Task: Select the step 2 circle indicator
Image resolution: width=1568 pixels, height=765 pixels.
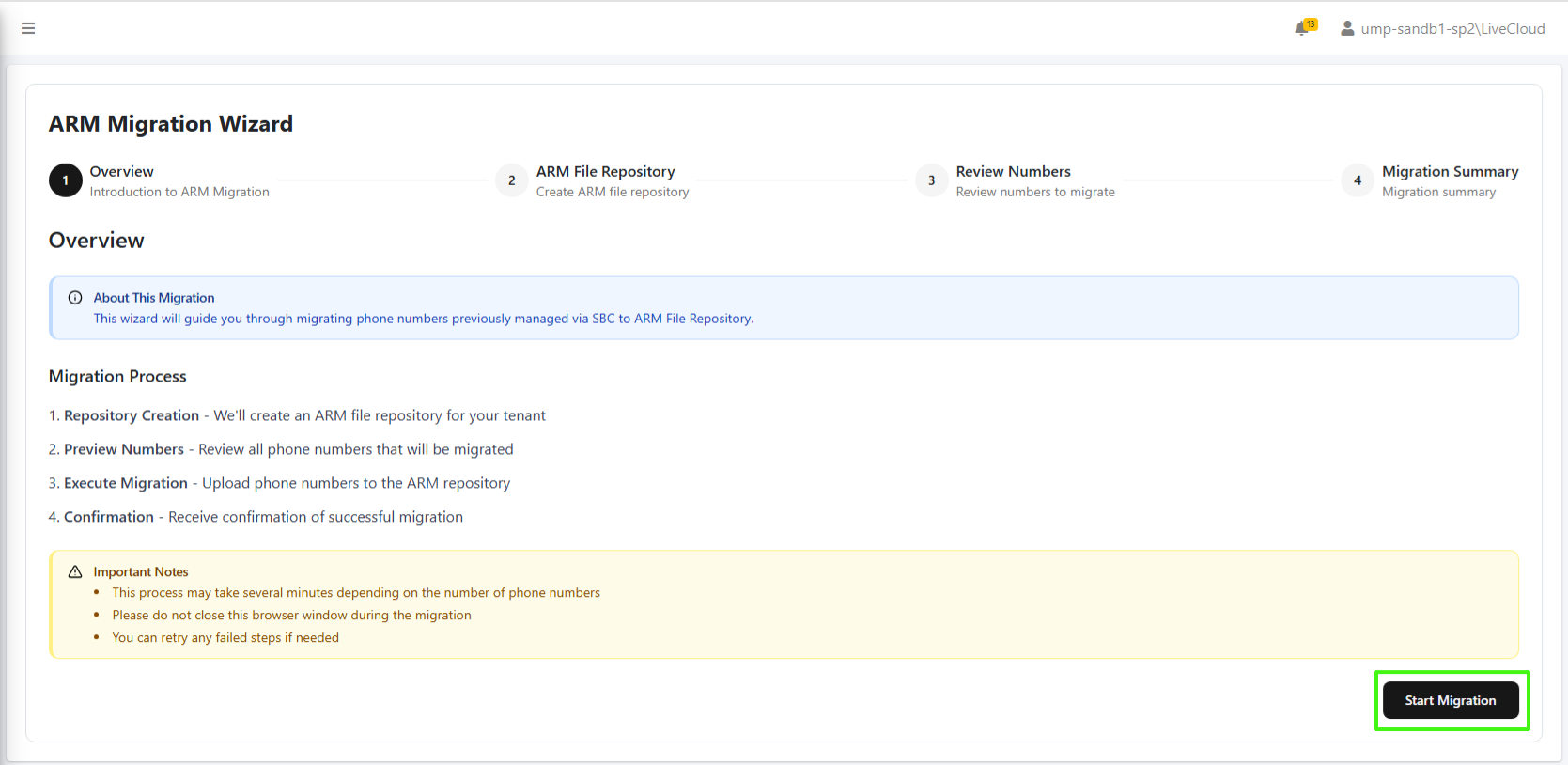Action: (x=512, y=180)
